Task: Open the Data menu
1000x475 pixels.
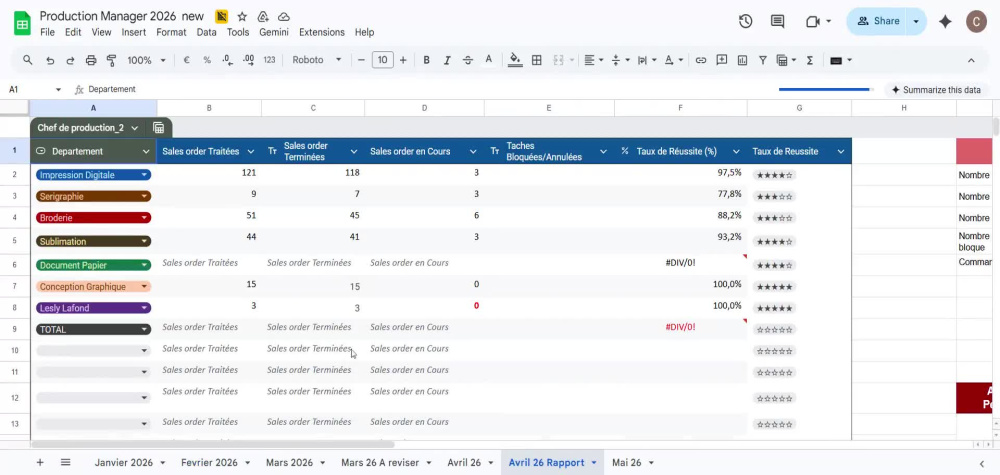Action: click(207, 32)
